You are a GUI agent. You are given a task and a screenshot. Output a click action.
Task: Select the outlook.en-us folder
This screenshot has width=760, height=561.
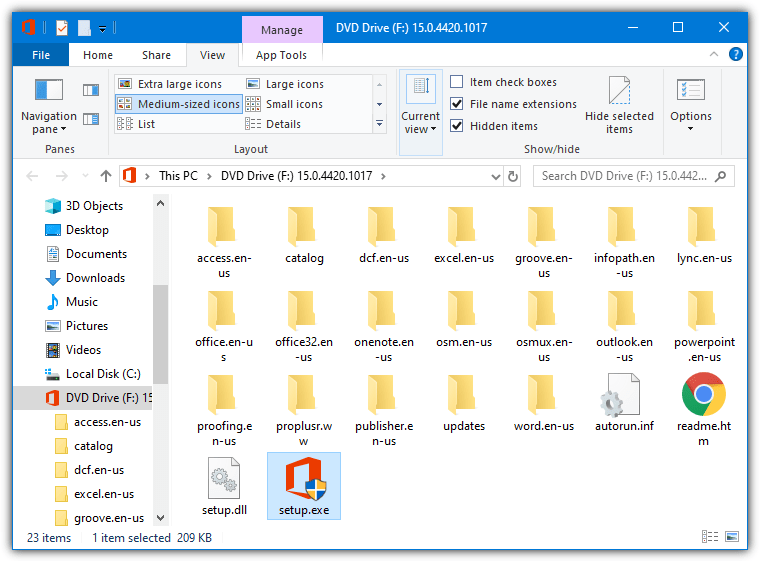(x=624, y=325)
